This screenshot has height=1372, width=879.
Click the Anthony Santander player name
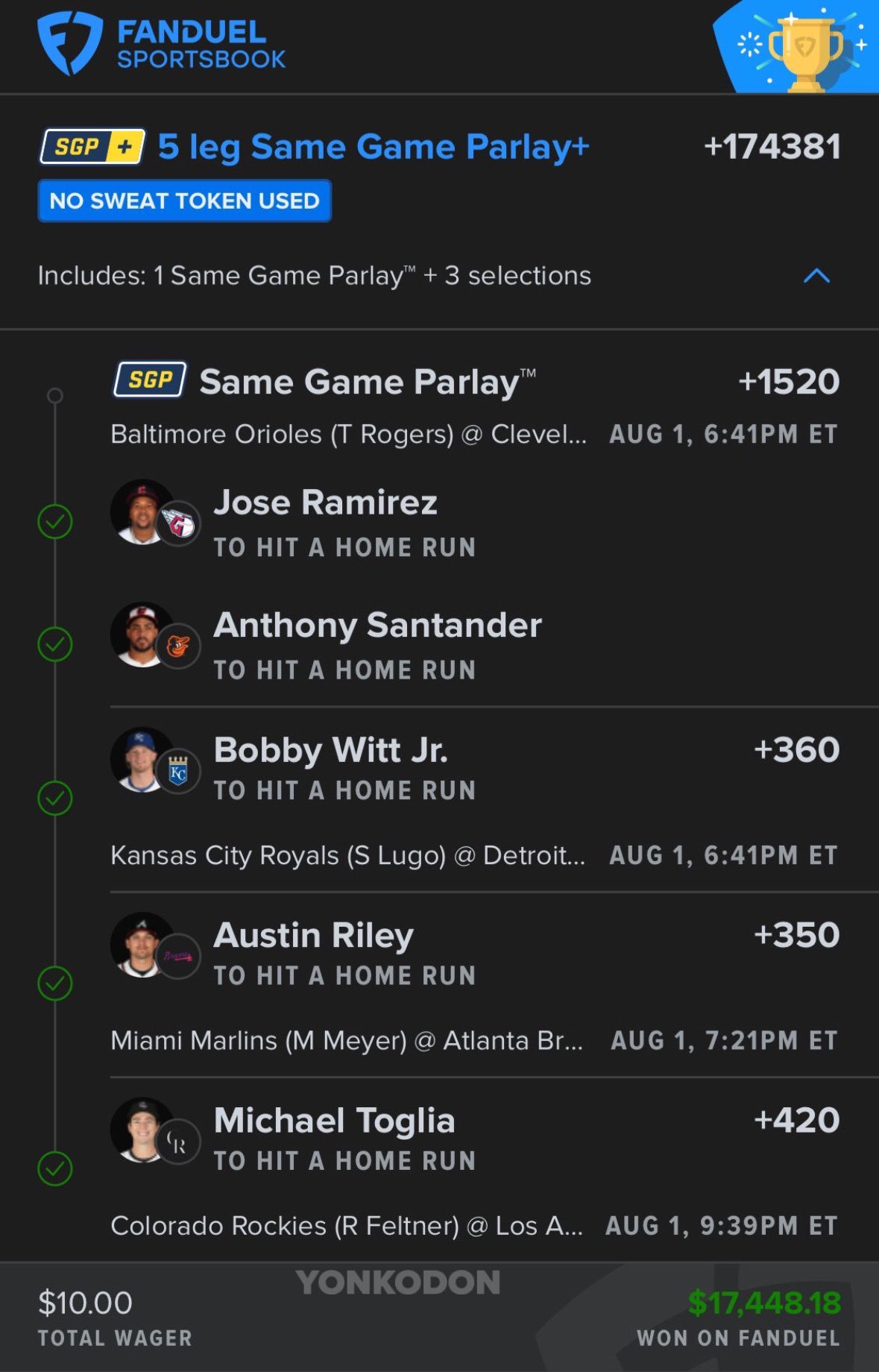pos(377,626)
